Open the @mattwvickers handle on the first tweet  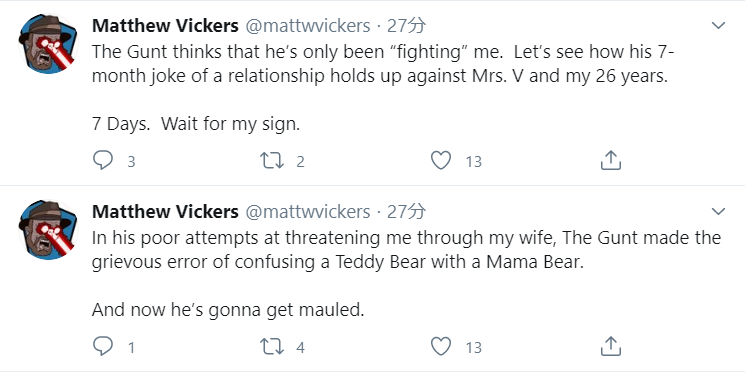(x=307, y=26)
